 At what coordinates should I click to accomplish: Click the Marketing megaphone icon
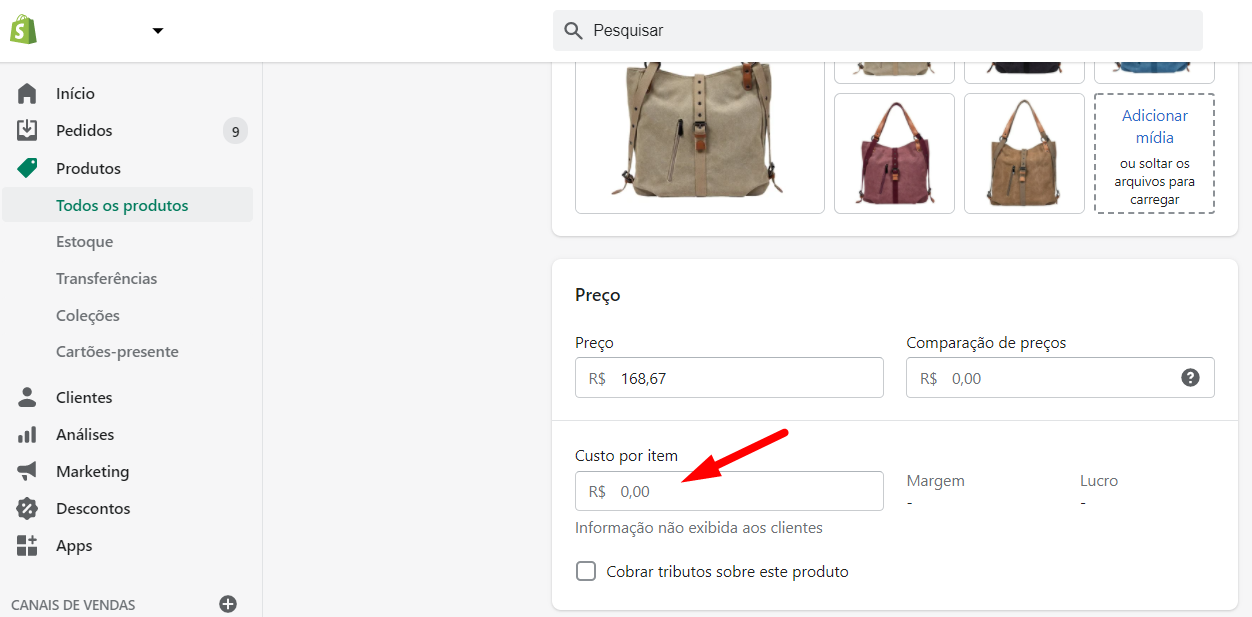pos(27,471)
